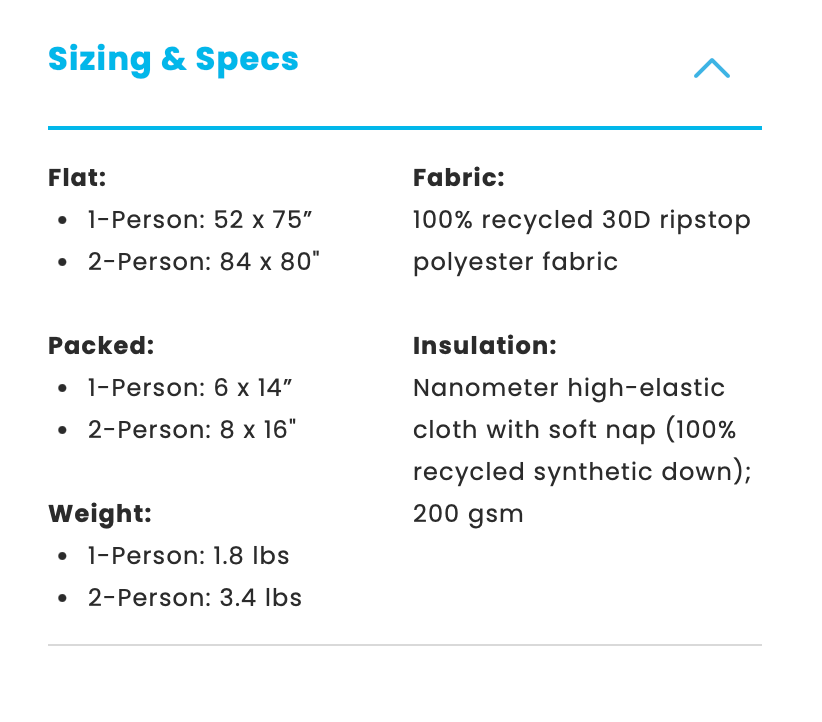
Task: Select the Fabric: label
Action: click(458, 178)
